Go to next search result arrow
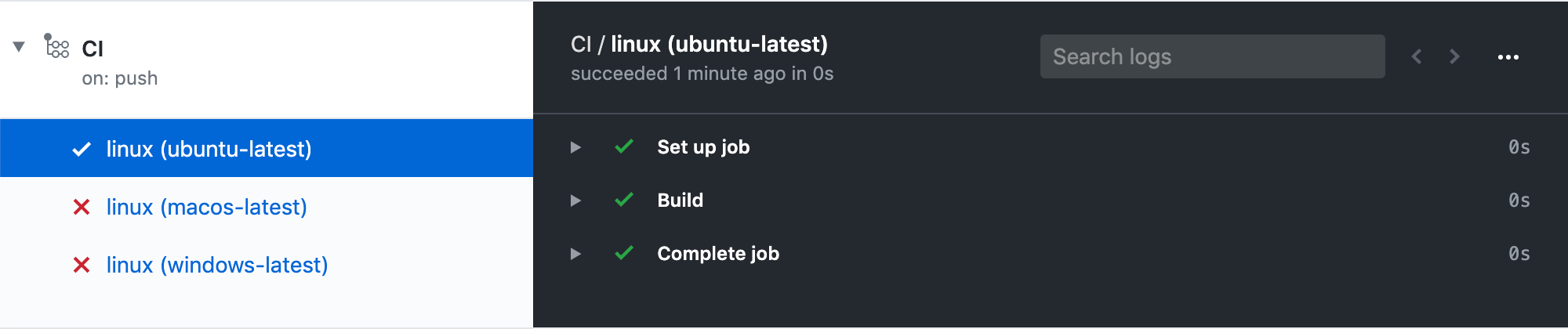The width and height of the screenshot is (1568, 329). coord(1454,56)
